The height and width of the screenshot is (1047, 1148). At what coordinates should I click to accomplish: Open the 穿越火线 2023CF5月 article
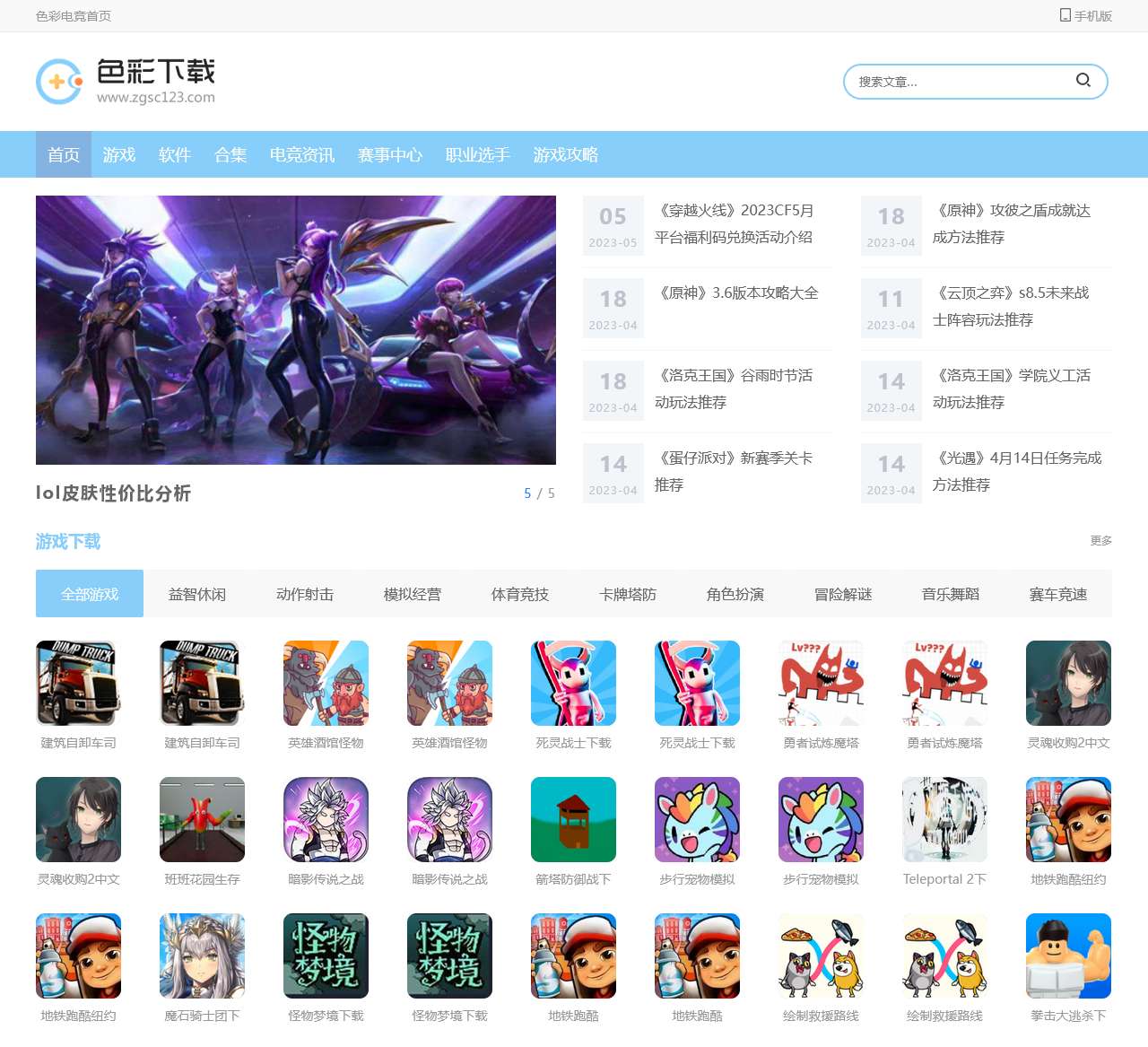coord(735,223)
